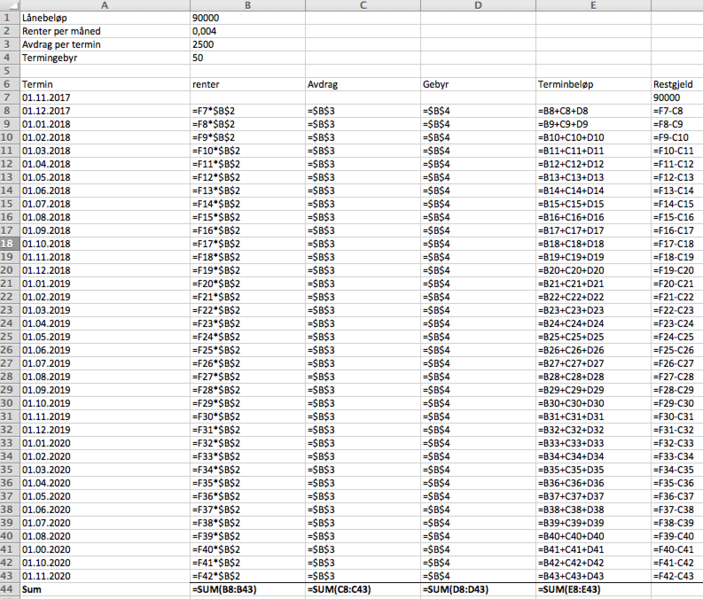Select the cell with formula =SUM(B8:B43)
Image resolution: width=703 pixels, height=599 pixels.
point(246,592)
